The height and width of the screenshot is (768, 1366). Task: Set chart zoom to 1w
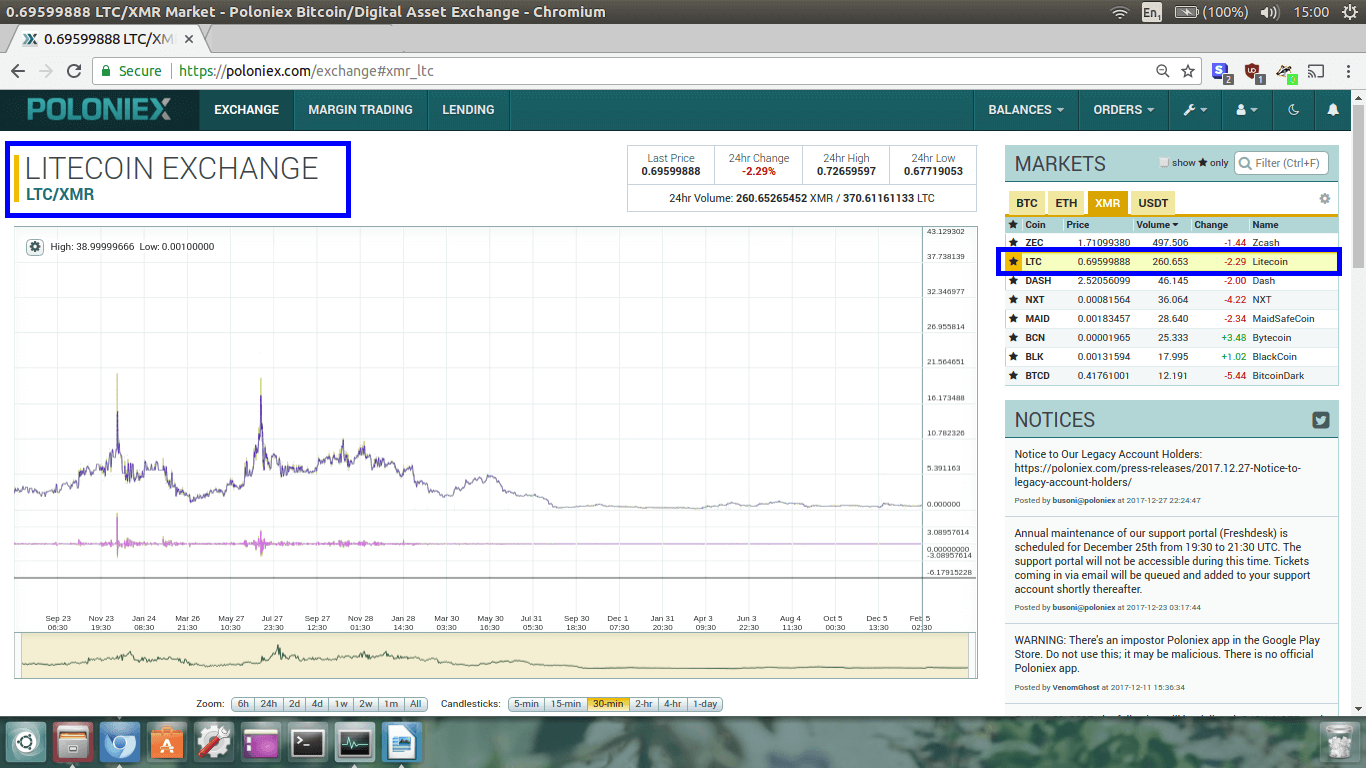[341, 704]
